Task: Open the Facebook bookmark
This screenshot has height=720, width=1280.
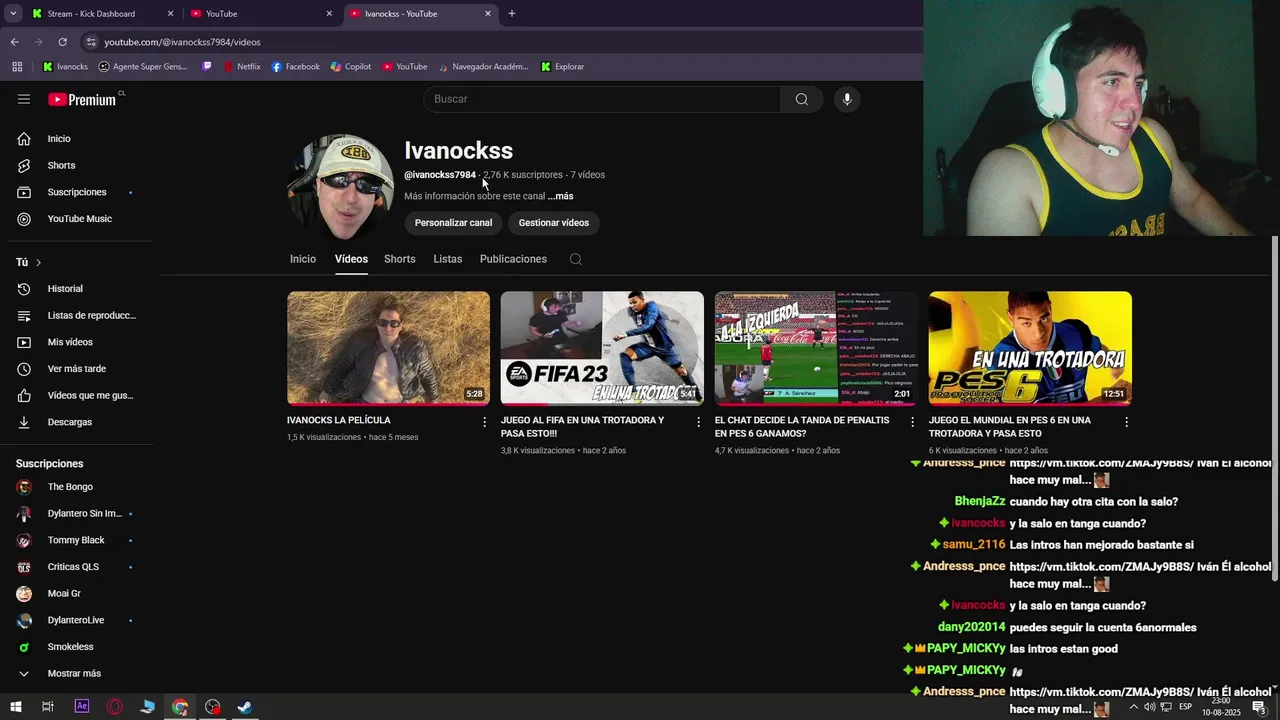Action: (x=295, y=67)
